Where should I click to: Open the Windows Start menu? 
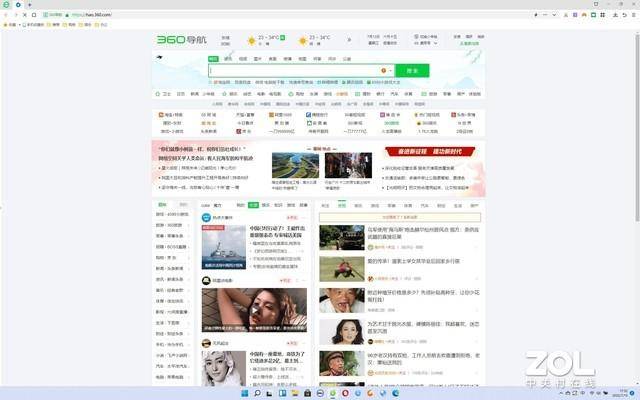[244, 393]
